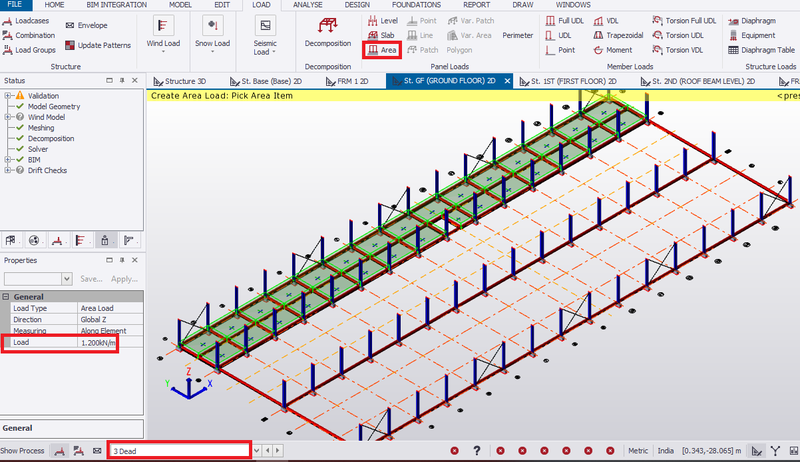Open the Structure 3D view tab
This screenshot has height=462, width=800.
tap(180, 81)
